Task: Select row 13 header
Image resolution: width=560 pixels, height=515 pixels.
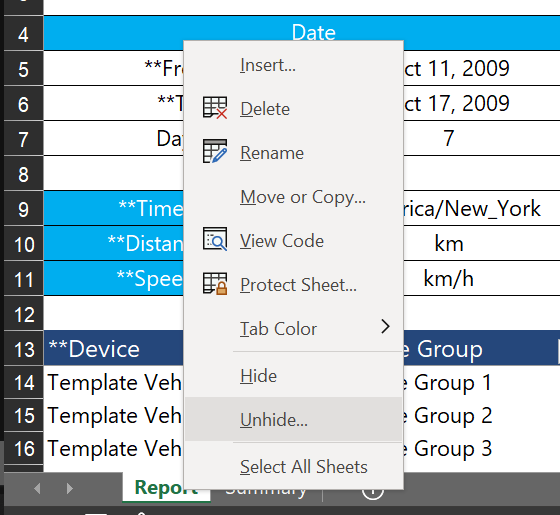Action: pos(24,349)
